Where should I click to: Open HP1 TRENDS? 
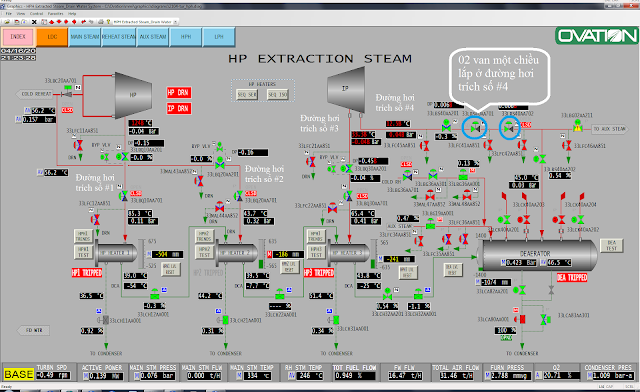click(x=83, y=236)
